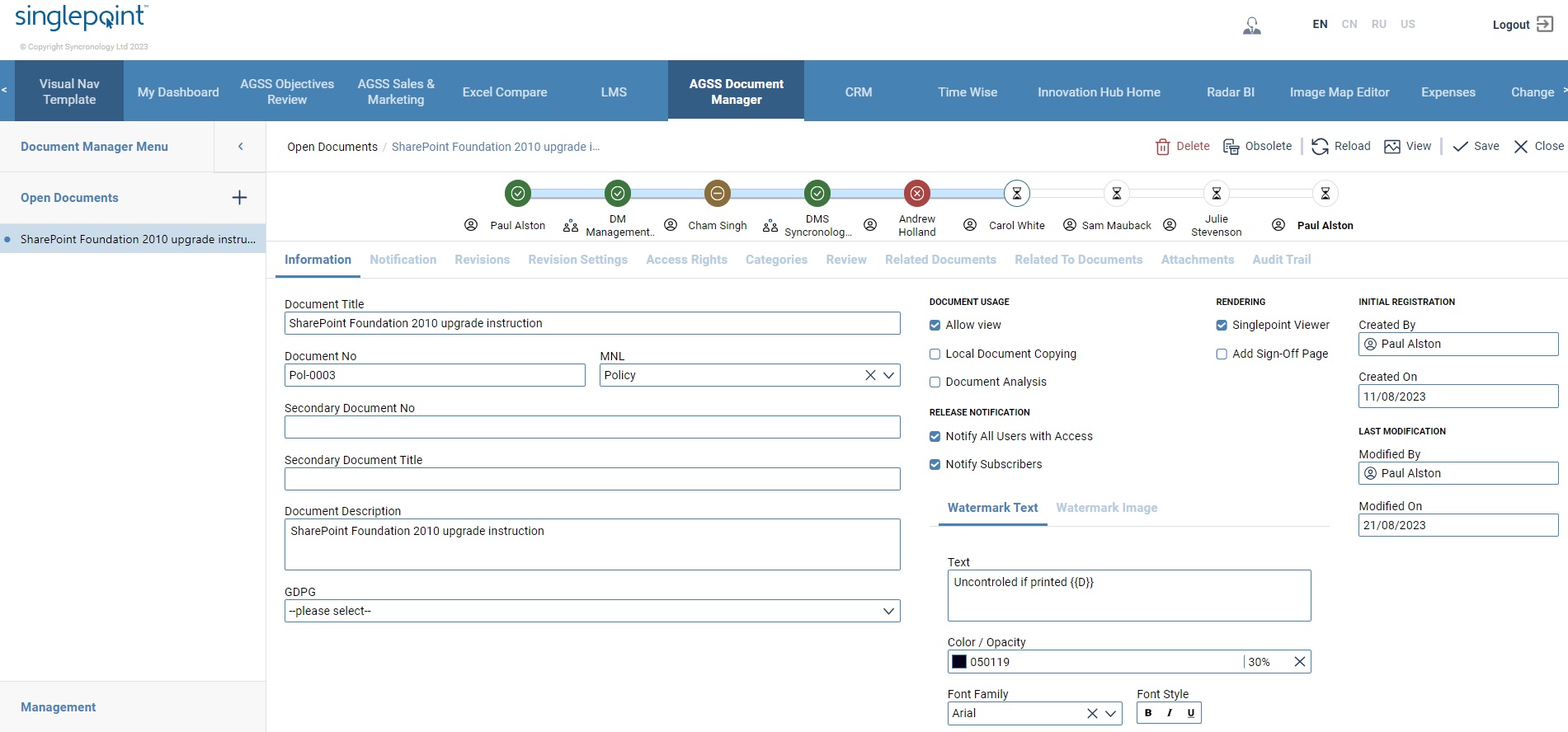Click the Document Title input field
1568x732 pixels.
point(592,323)
